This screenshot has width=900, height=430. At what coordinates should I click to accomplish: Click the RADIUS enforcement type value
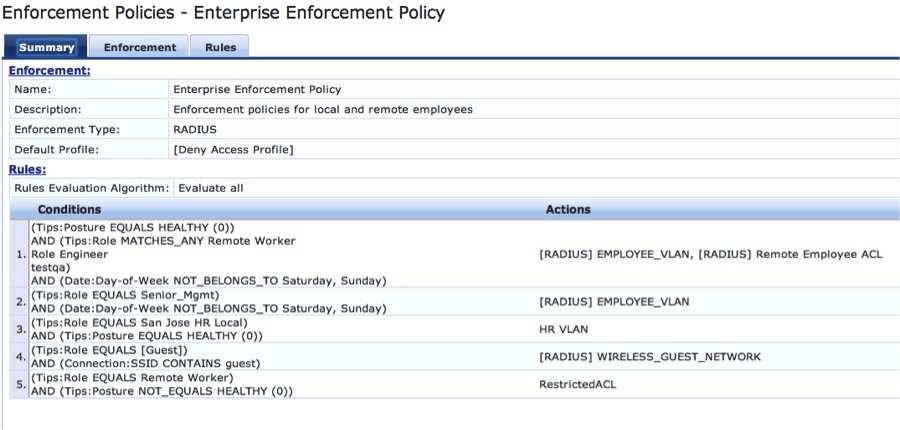click(195, 129)
